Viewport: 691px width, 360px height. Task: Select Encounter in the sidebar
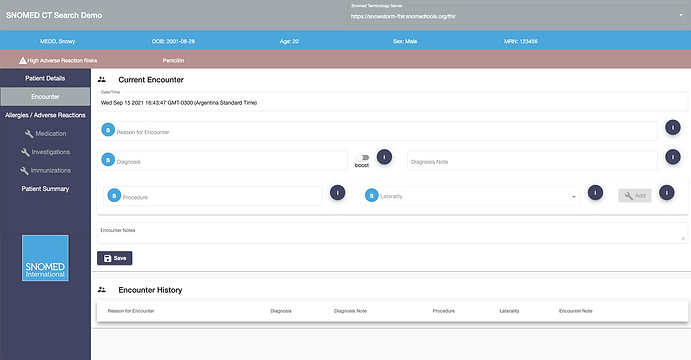coord(45,96)
